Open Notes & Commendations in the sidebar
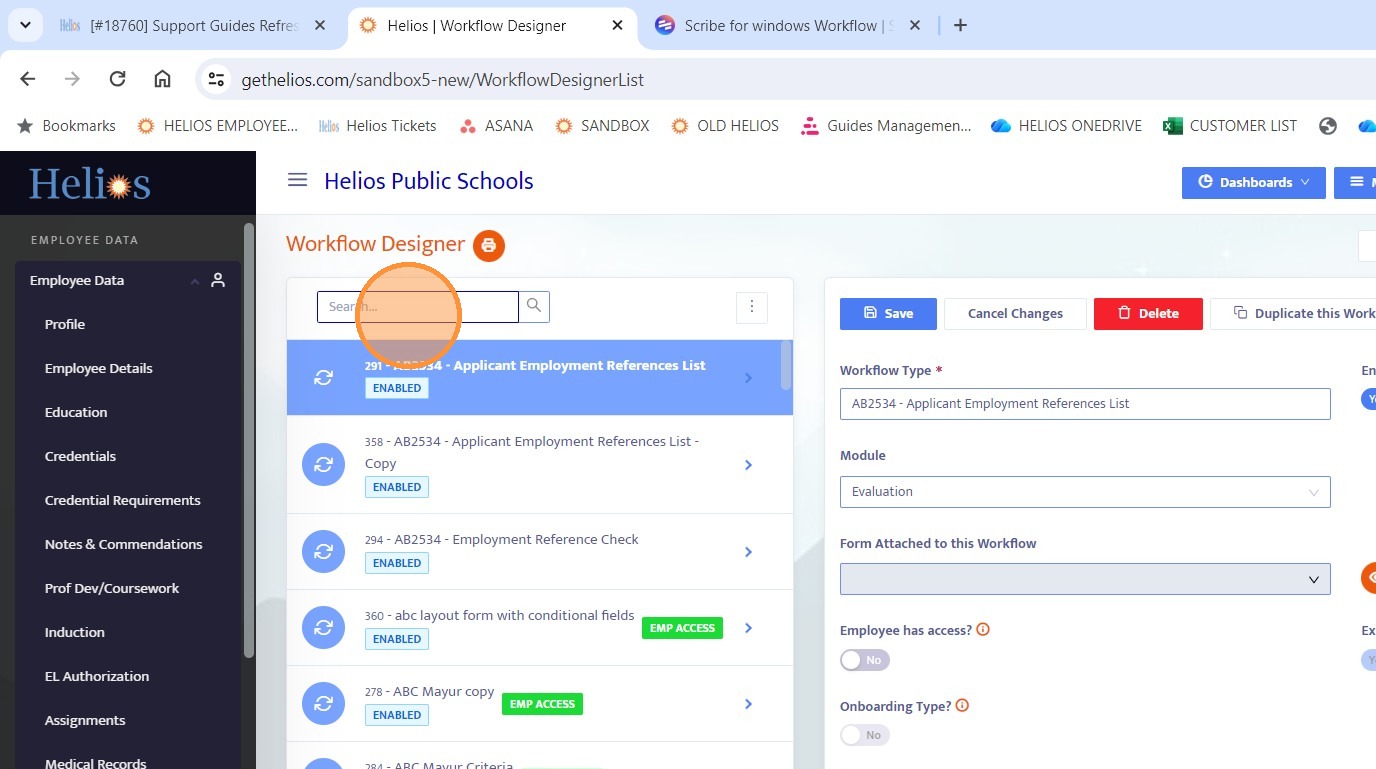Screen dimensions: 1376x769 point(124,544)
